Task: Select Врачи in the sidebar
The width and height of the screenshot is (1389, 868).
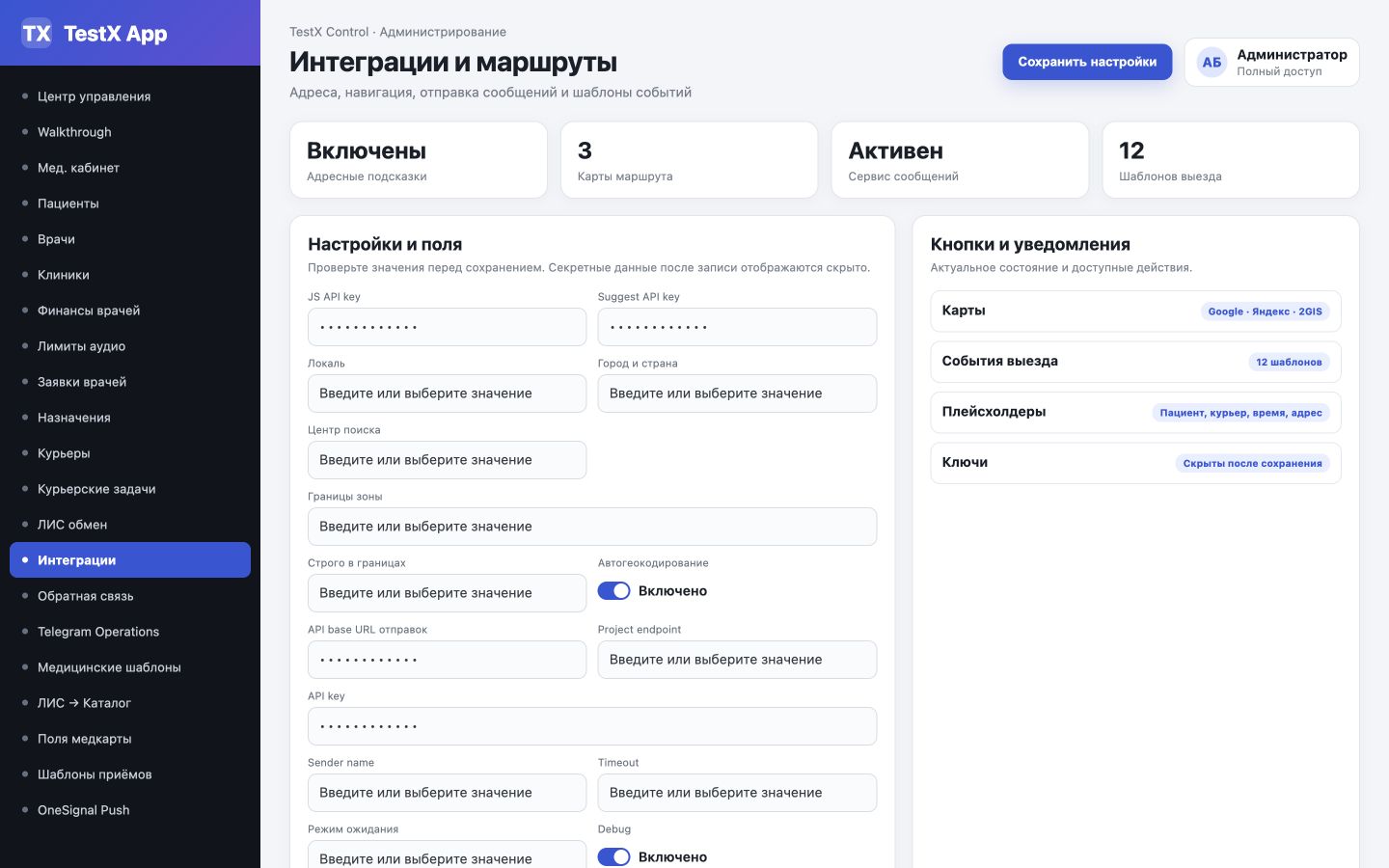Action: pos(130,239)
